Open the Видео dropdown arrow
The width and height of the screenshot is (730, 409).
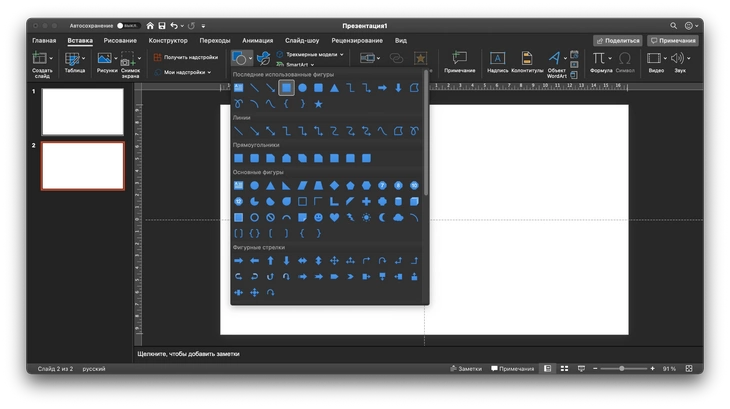[665, 58]
